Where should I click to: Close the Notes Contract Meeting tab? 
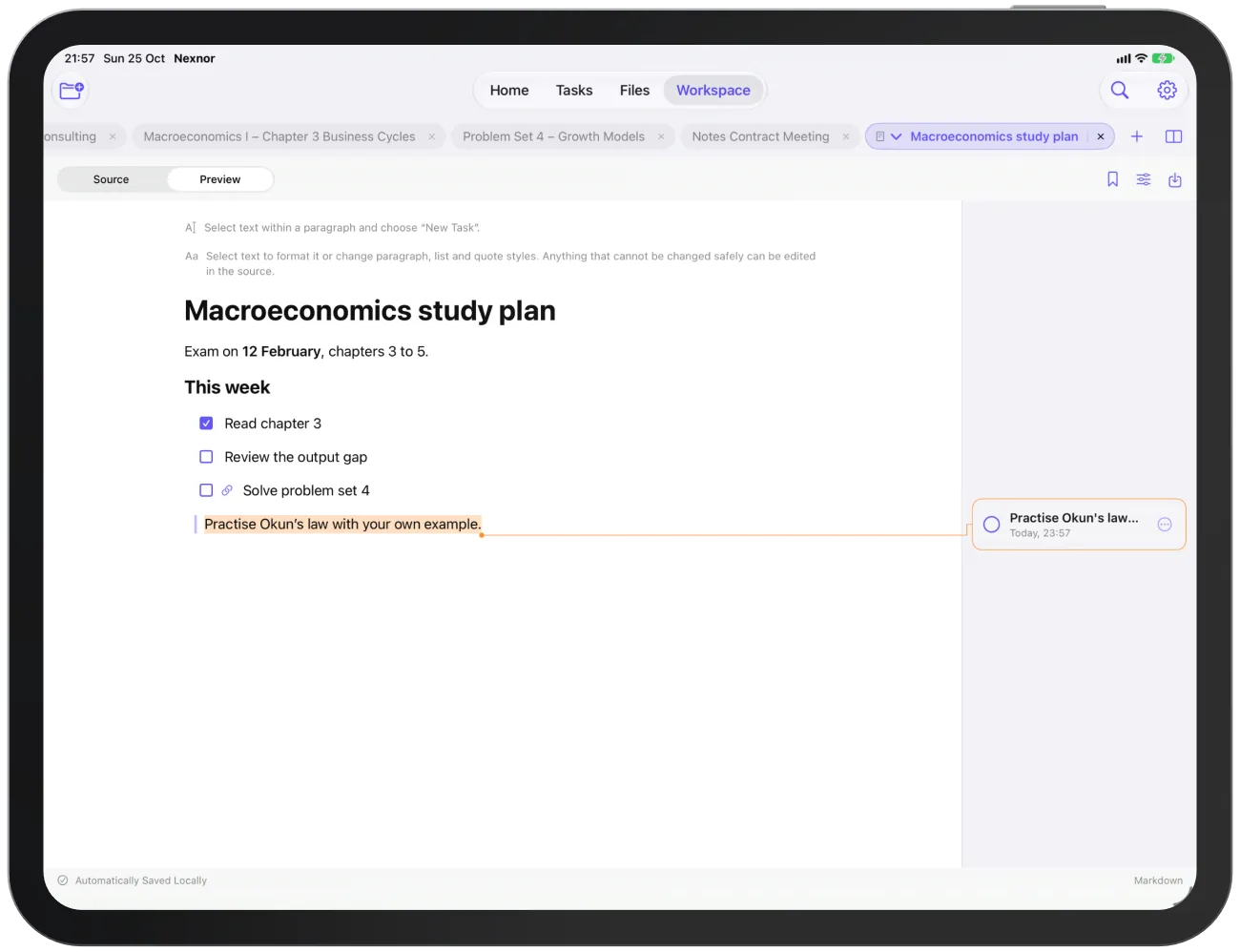click(846, 136)
